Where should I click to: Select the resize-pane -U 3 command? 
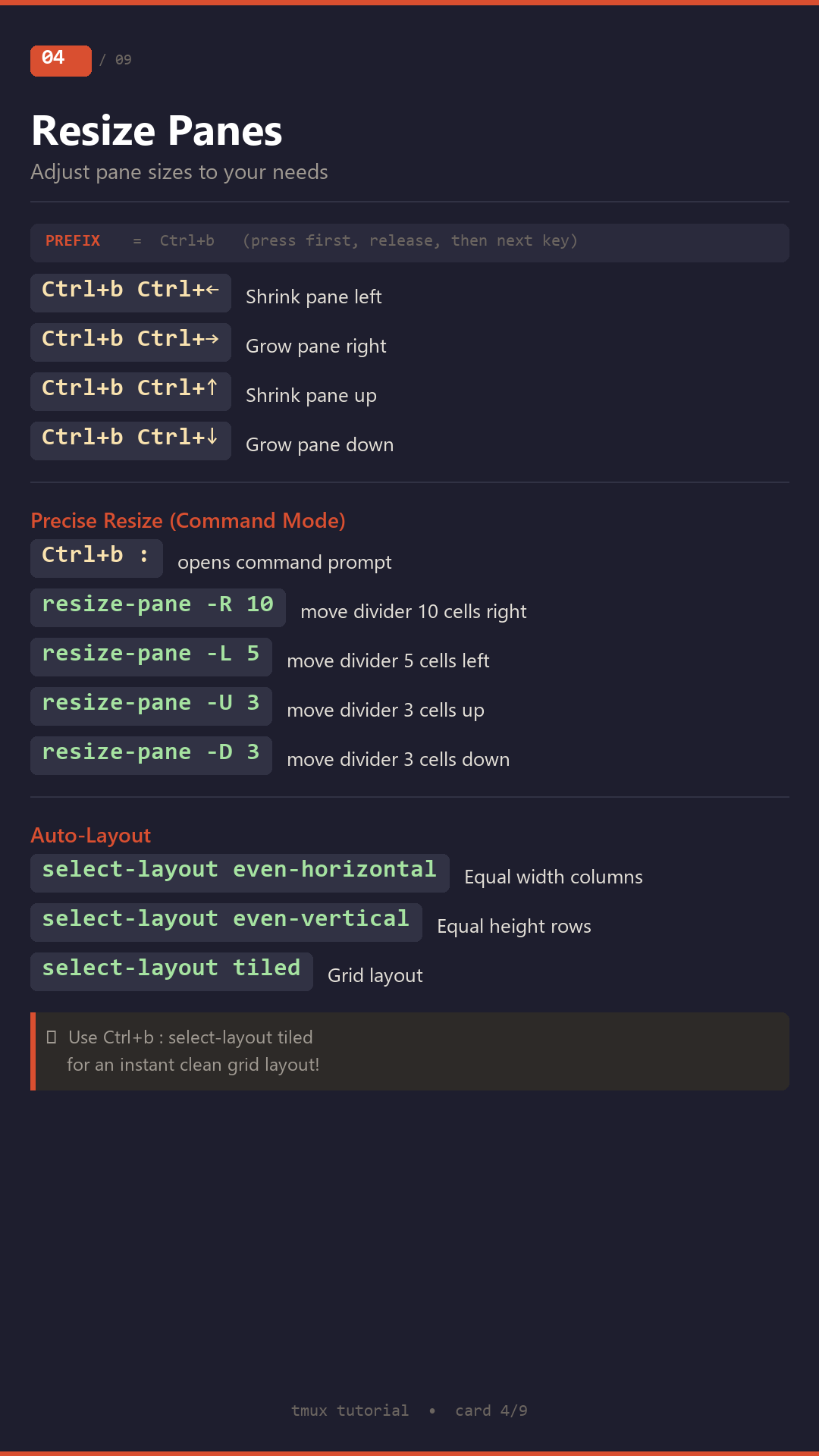[x=151, y=706]
